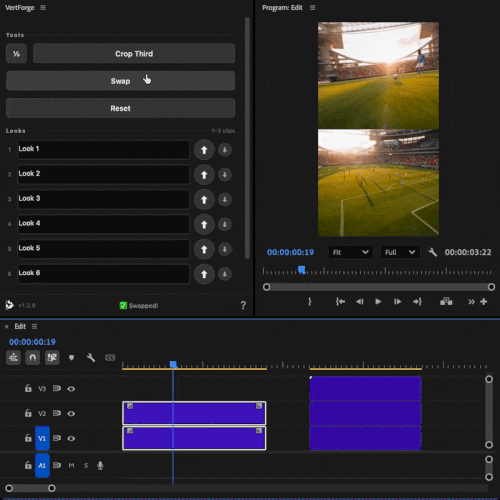
Task: Click the Program monitor timecode 00:00:00:19
Action: [x=290, y=252]
